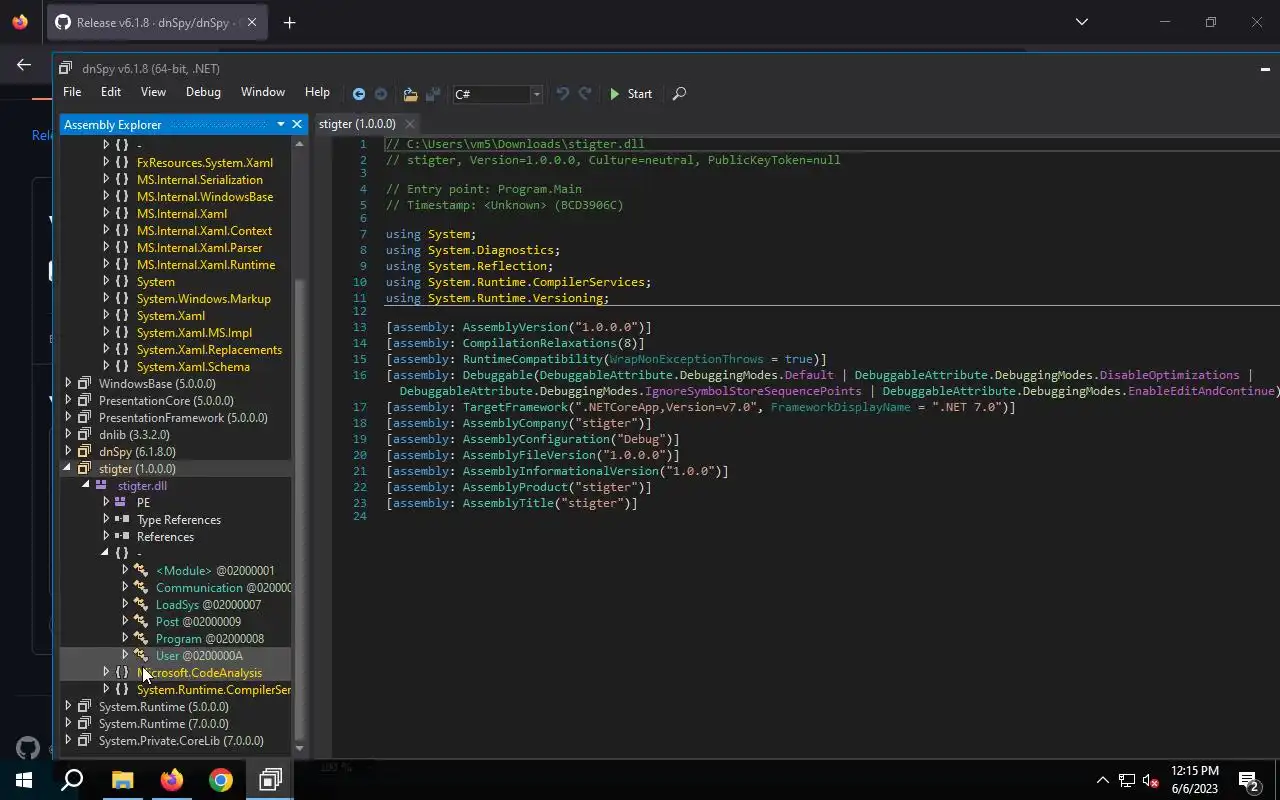This screenshot has width=1280, height=800.
Task: Expand the References node under stigter.dll
Action: pyautogui.click(x=105, y=536)
